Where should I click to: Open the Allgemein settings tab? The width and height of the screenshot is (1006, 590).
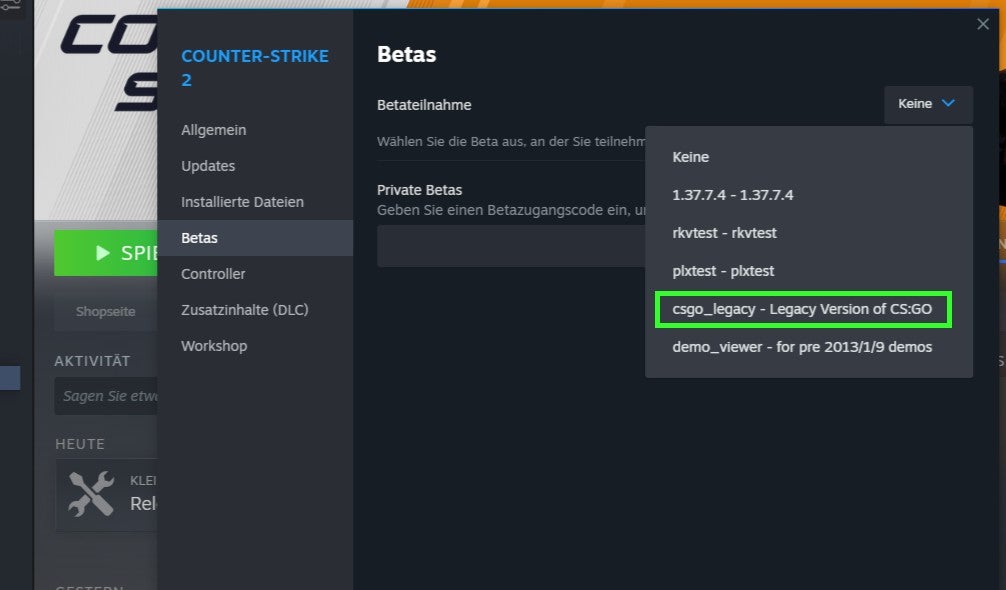coord(255,130)
